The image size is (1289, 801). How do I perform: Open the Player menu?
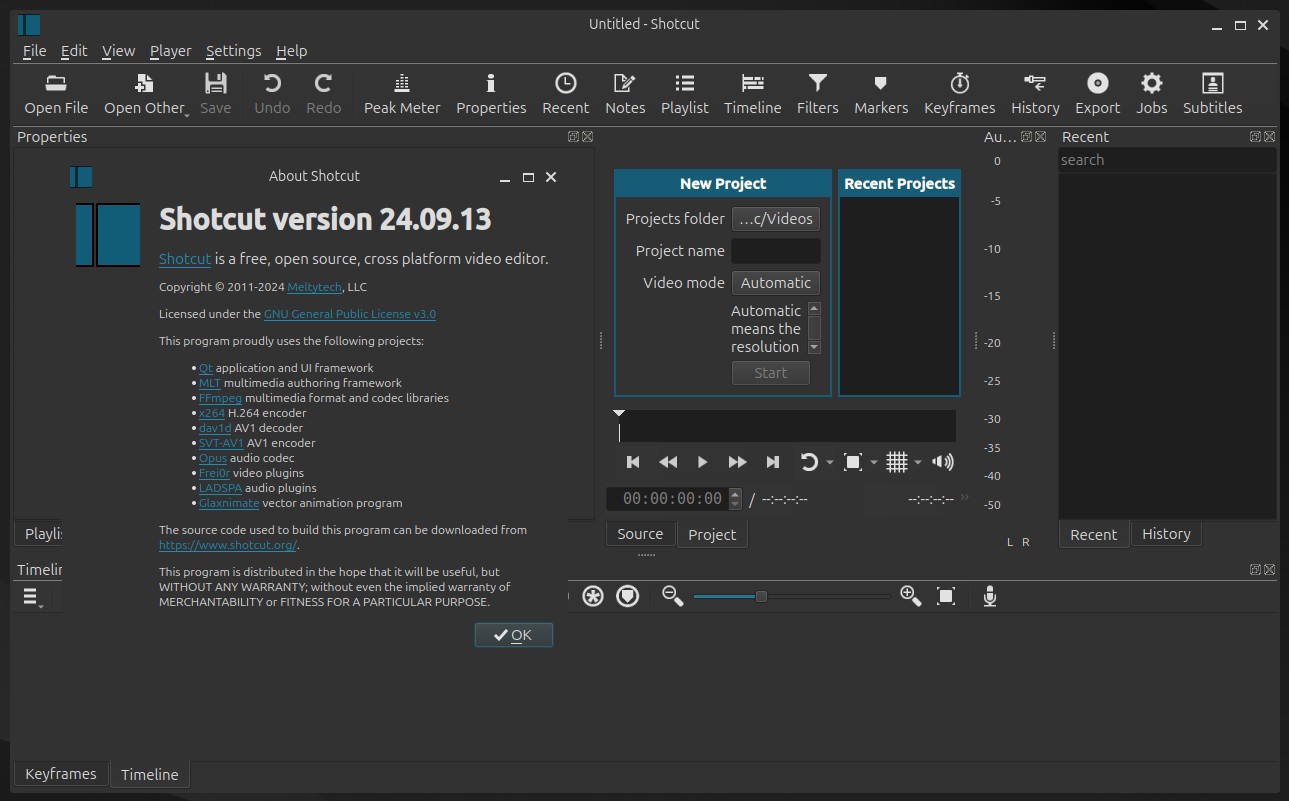(x=170, y=51)
